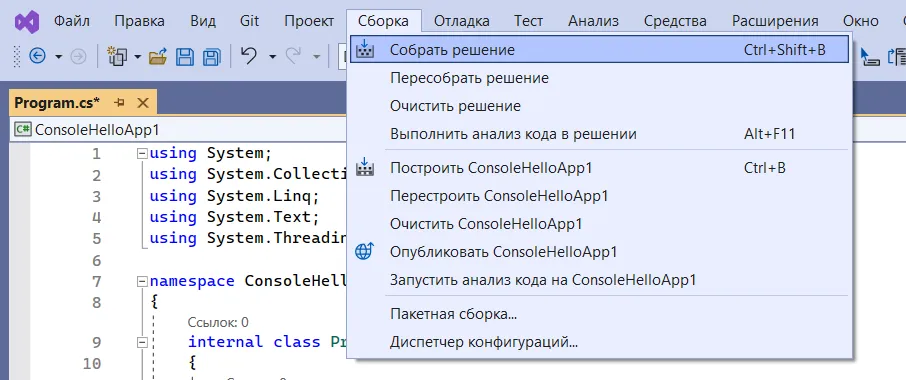Open the undo history dropdown arrow
Viewport: 906px width, 380px height.
pyautogui.click(x=272, y=57)
